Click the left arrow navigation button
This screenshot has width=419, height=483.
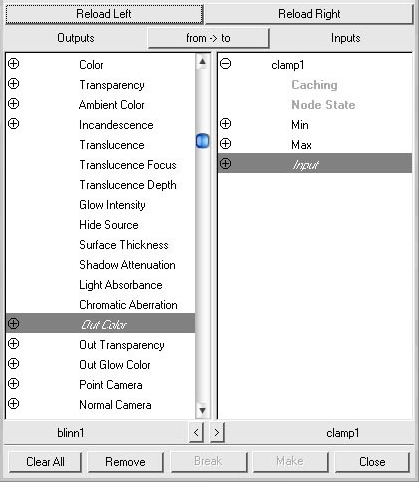196,433
